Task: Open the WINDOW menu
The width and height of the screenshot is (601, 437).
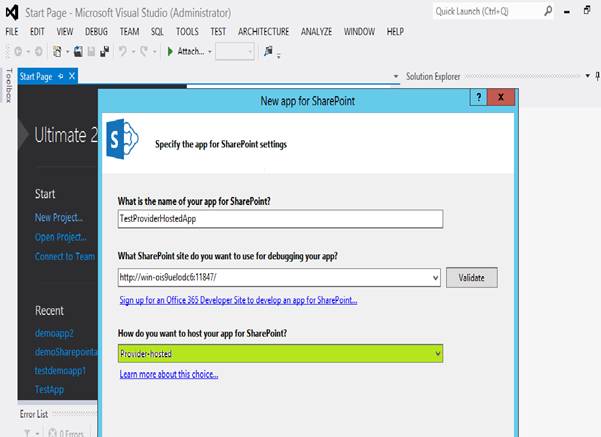Action: [x=359, y=31]
